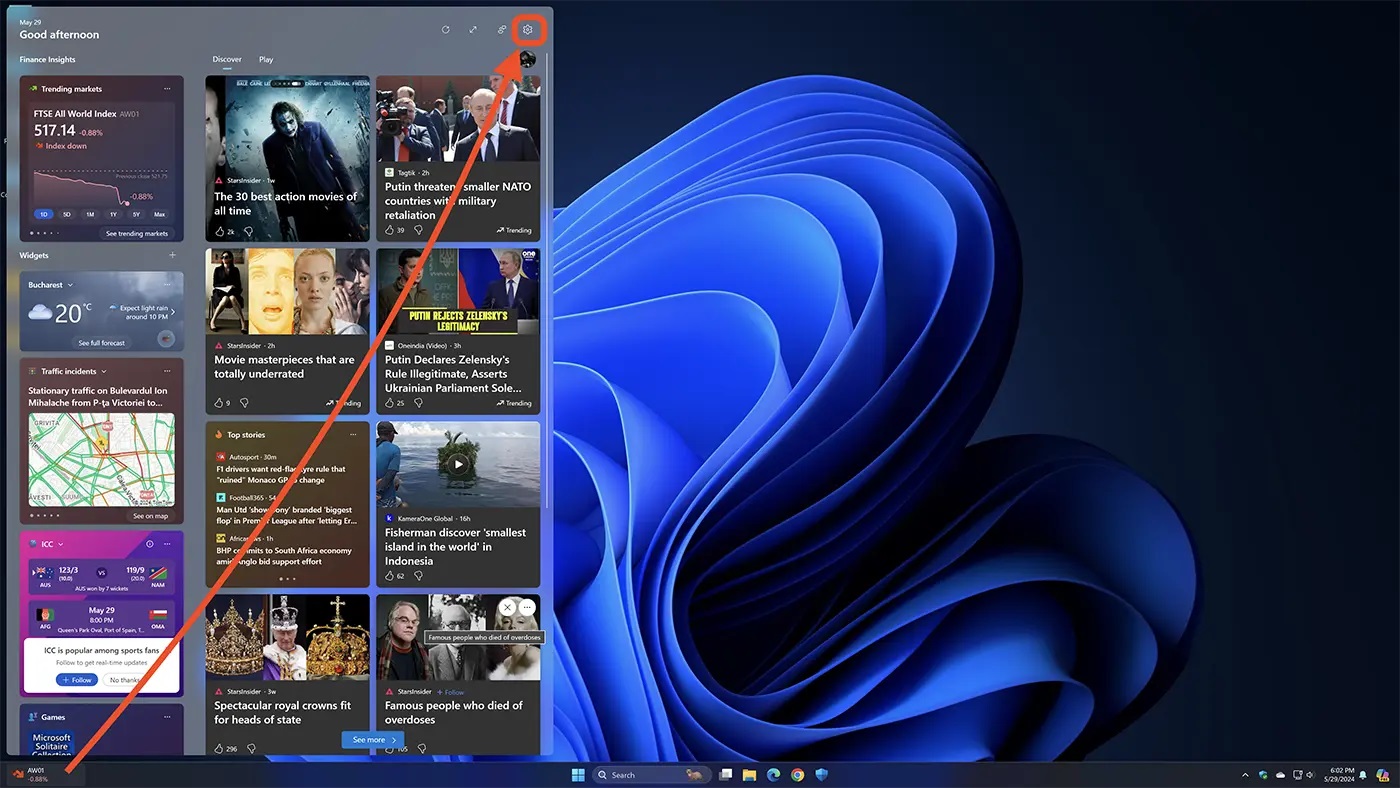
Task: Switch markets chart to 1Y range
Action: point(113,214)
